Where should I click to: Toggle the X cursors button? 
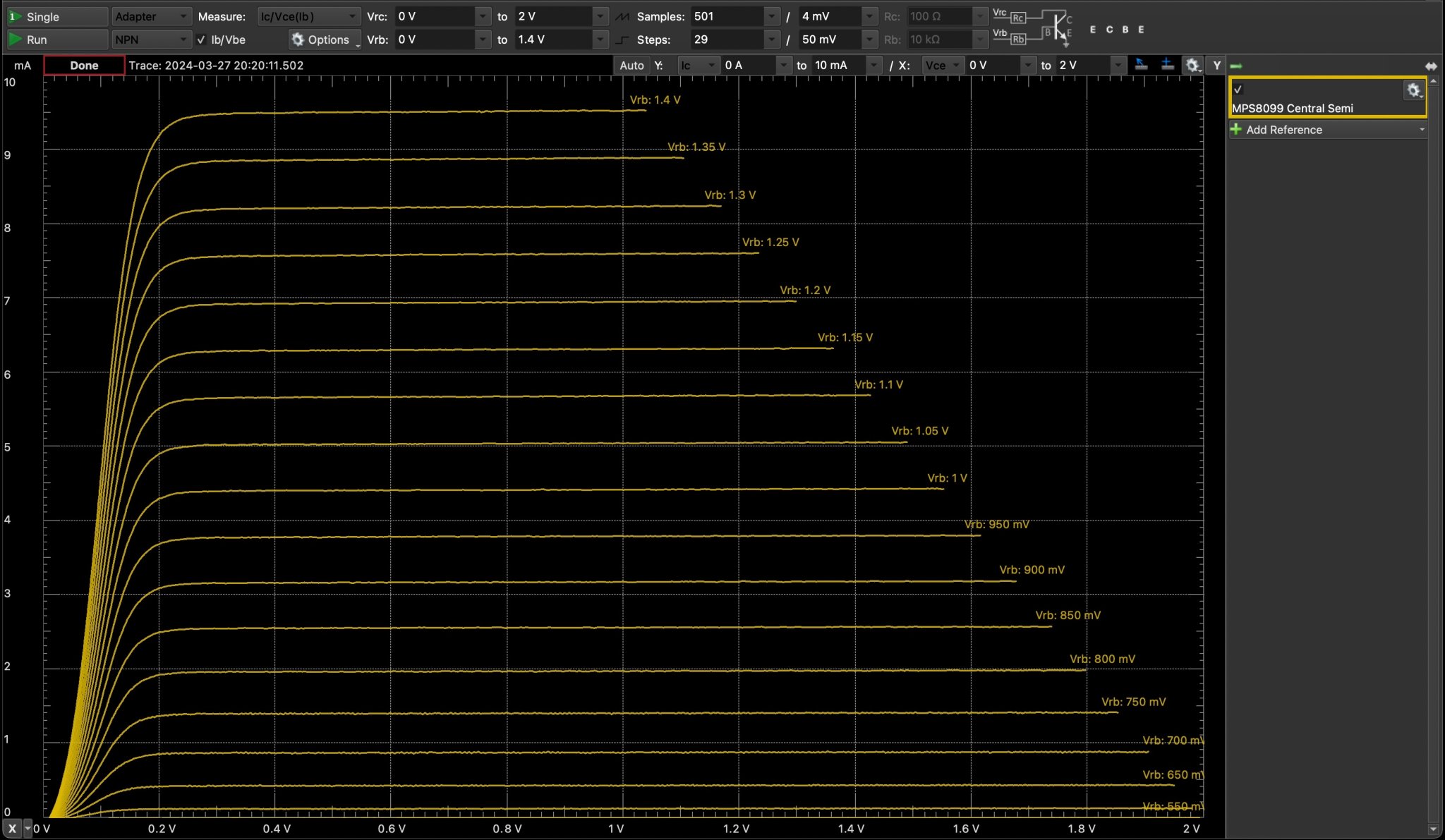point(12,829)
